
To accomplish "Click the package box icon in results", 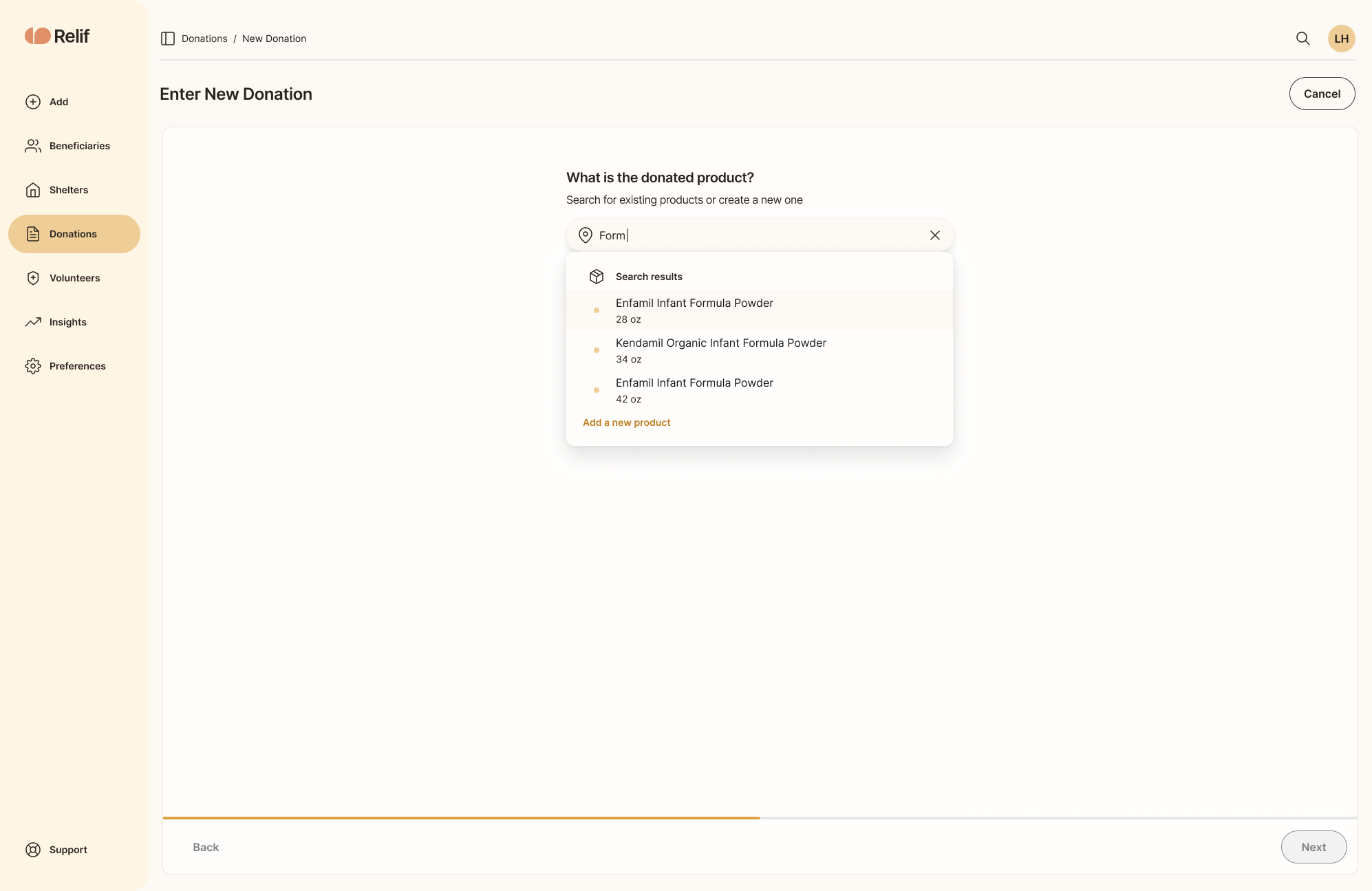I will click(x=597, y=277).
